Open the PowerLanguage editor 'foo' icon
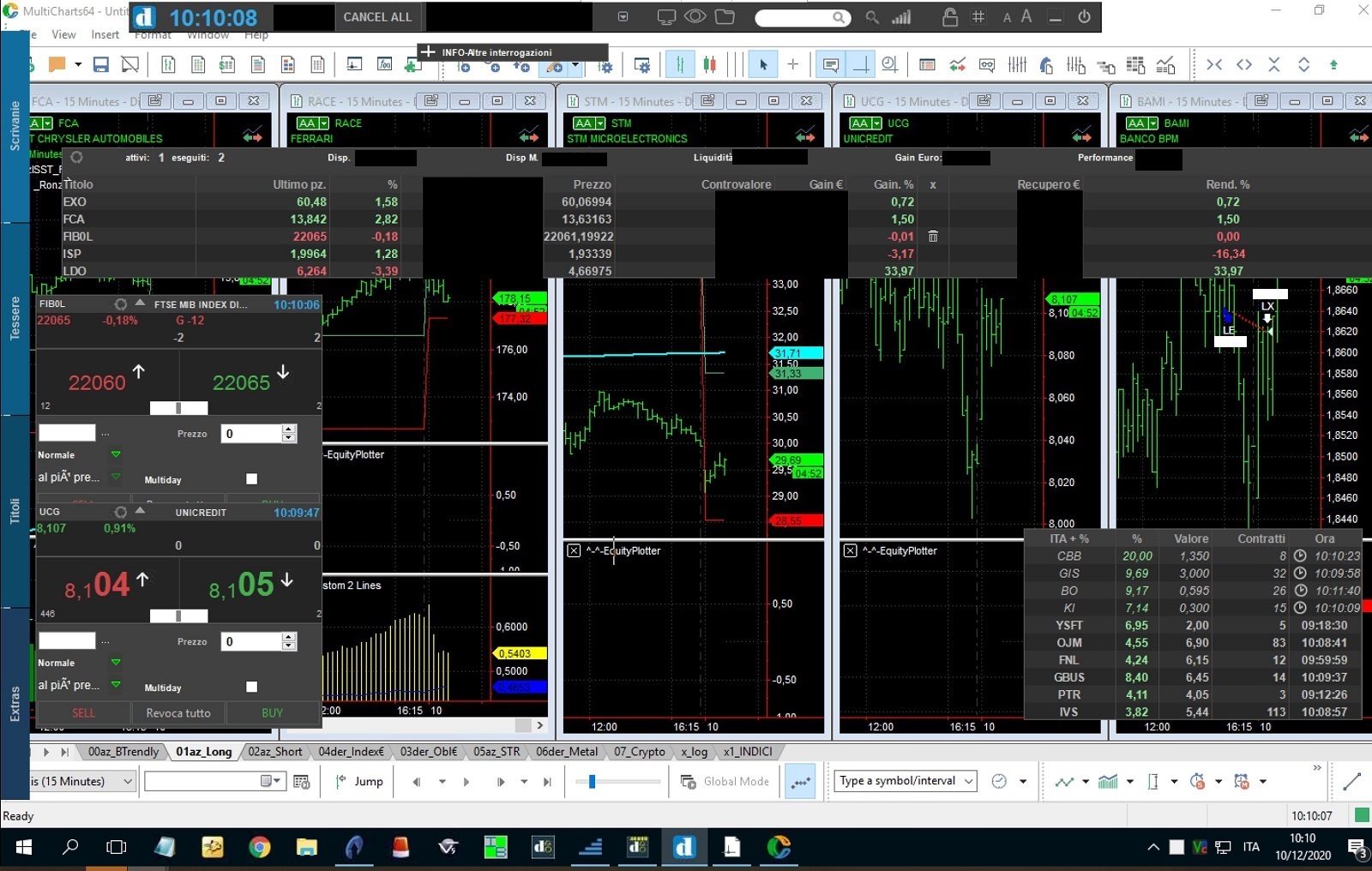1372x871 pixels. pos(385,64)
